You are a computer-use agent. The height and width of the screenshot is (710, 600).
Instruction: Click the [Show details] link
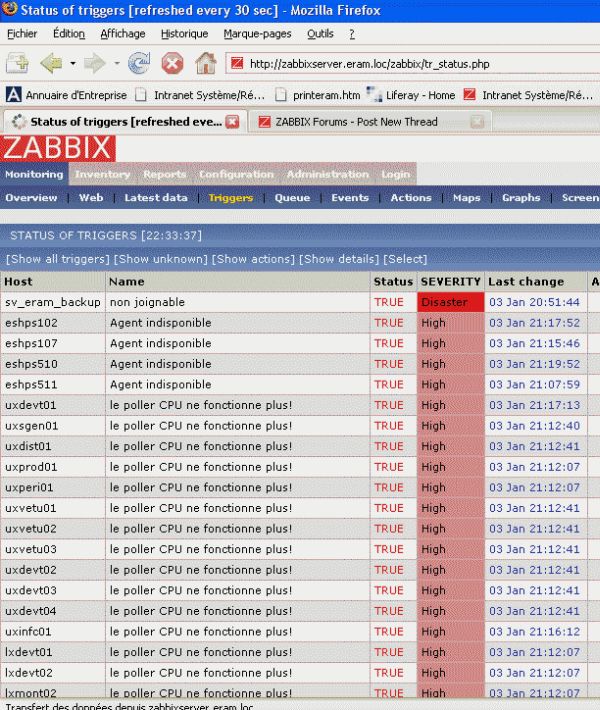tap(339, 259)
